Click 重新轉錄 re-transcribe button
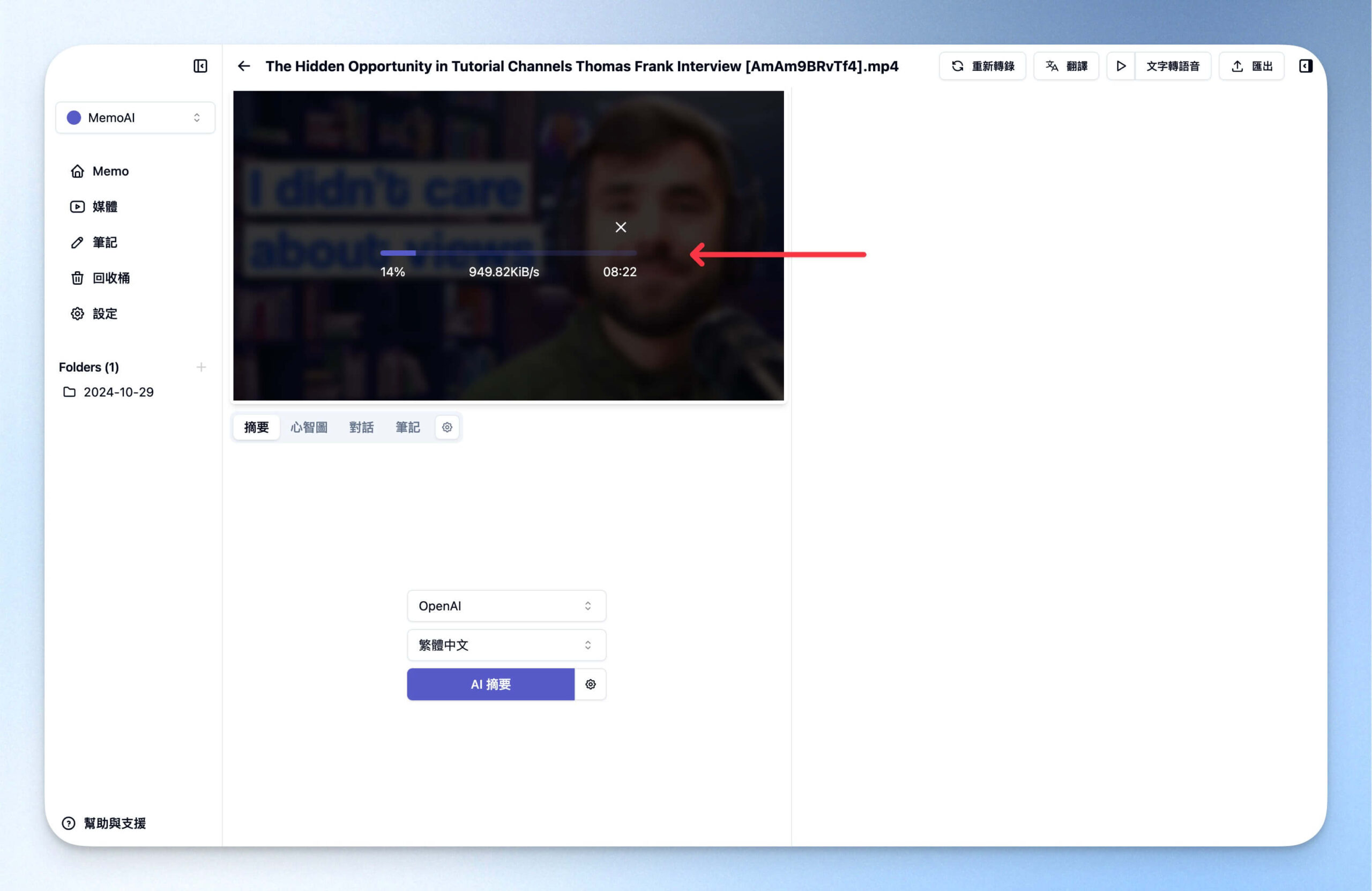 982,66
